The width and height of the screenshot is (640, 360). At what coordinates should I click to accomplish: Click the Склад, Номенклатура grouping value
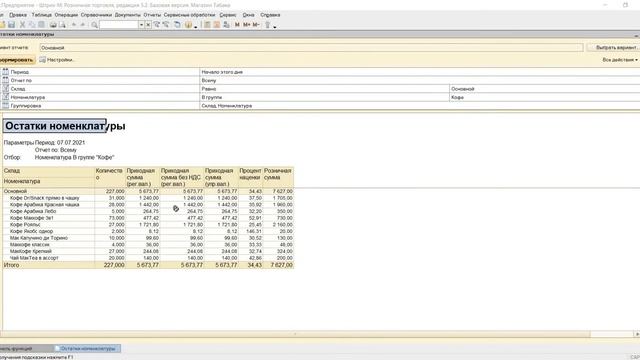point(227,106)
